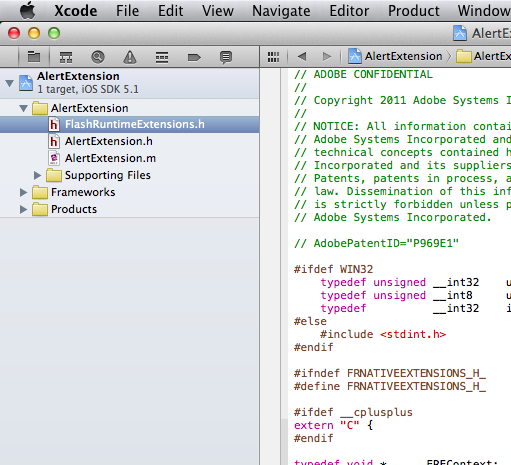Open the File menu
This screenshot has width=511, height=465.
127,11
